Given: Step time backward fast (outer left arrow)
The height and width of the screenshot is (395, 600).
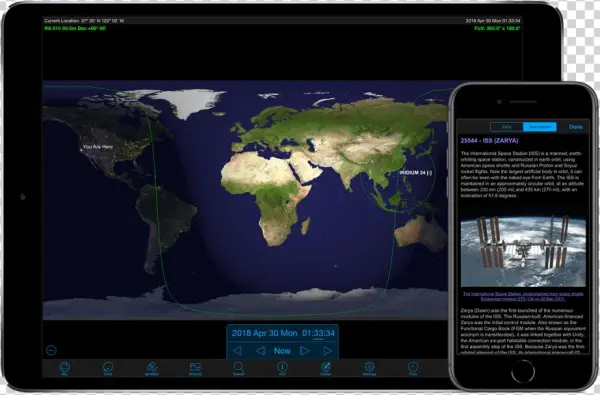Looking at the screenshot, I should [x=237, y=351].
